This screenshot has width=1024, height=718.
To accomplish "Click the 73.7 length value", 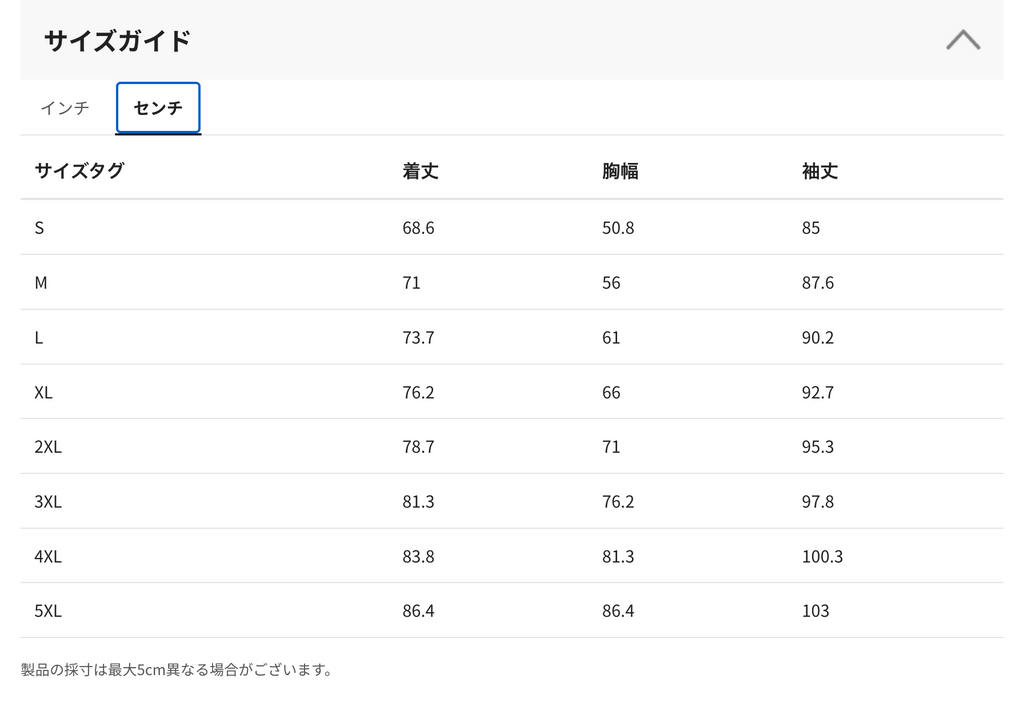I will [418, 338].
